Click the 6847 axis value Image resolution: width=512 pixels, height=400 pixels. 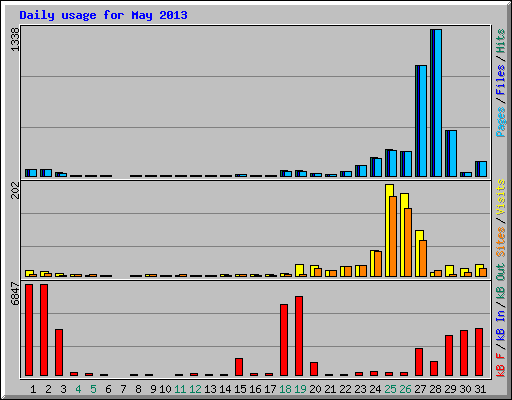15,293
